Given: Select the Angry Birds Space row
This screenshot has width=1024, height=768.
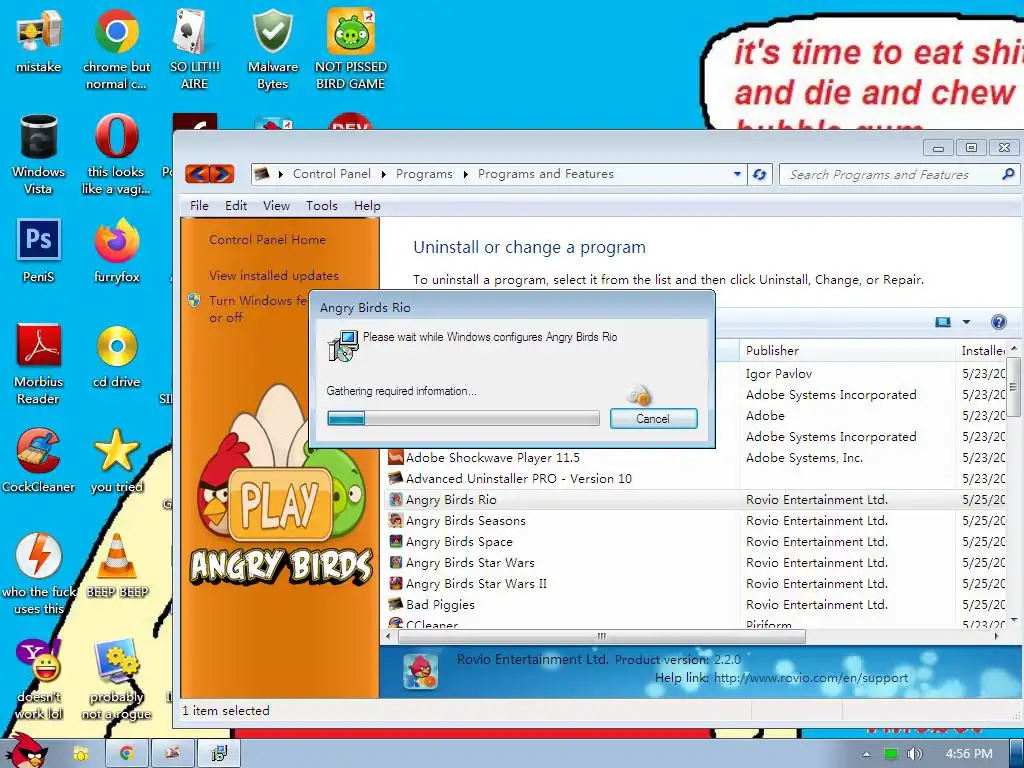Looking at the screenshot, I should click(695, 541).
